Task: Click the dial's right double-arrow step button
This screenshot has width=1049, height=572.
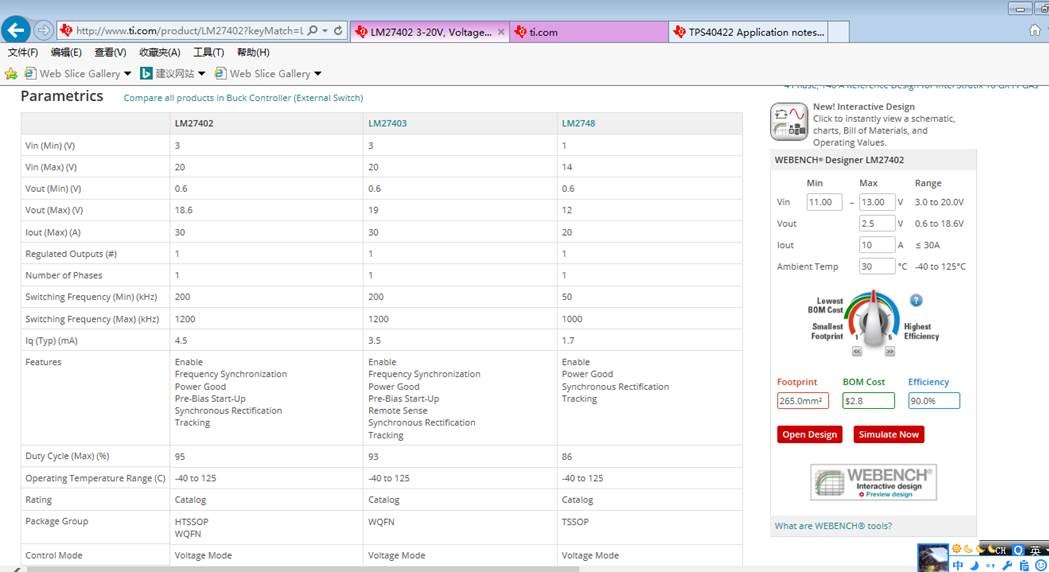Action: (890, 351)
